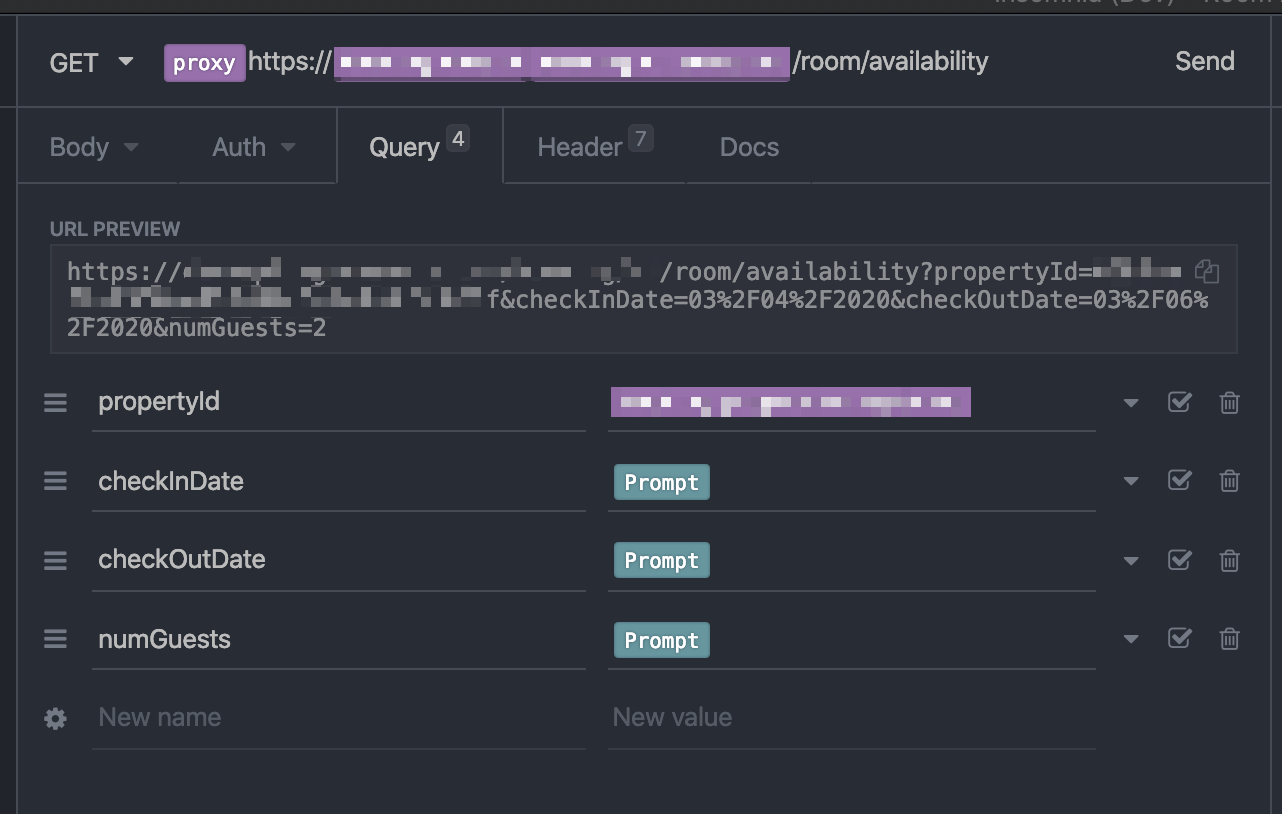Click the checkInDate Prompt tag
This screenshot has width=1282, height=814.
661,482
